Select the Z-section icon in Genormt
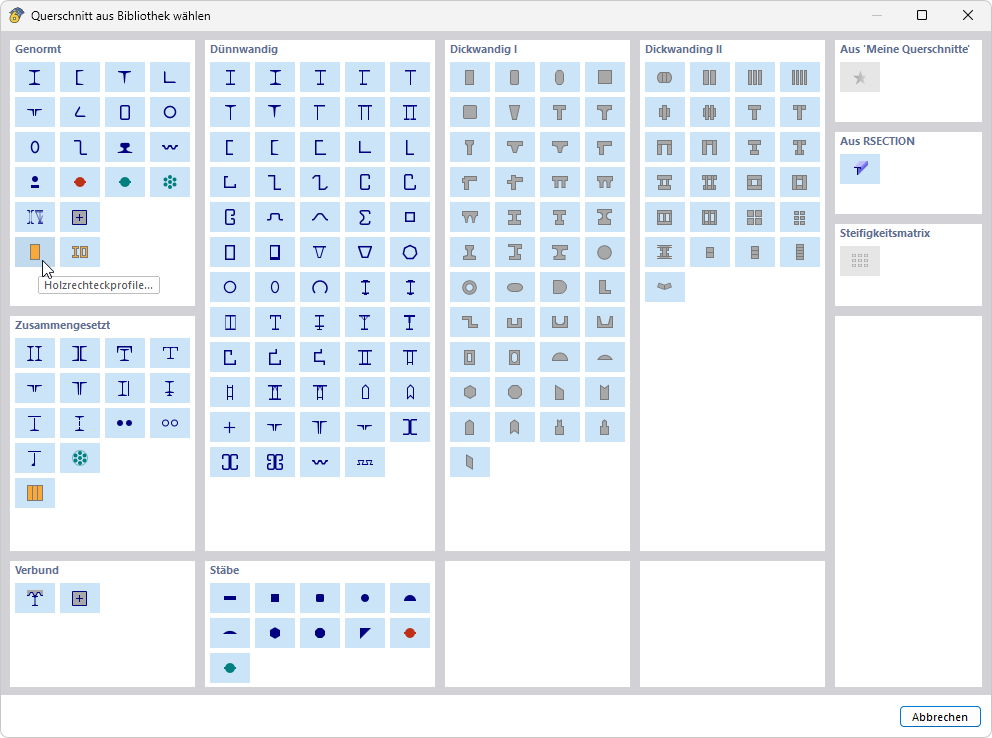The image size is (992, 738). tap(80, 147)
